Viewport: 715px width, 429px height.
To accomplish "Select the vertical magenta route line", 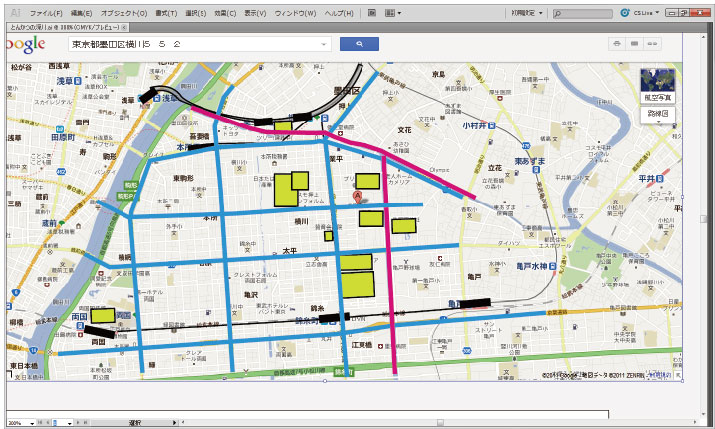I will pos(389,264).
